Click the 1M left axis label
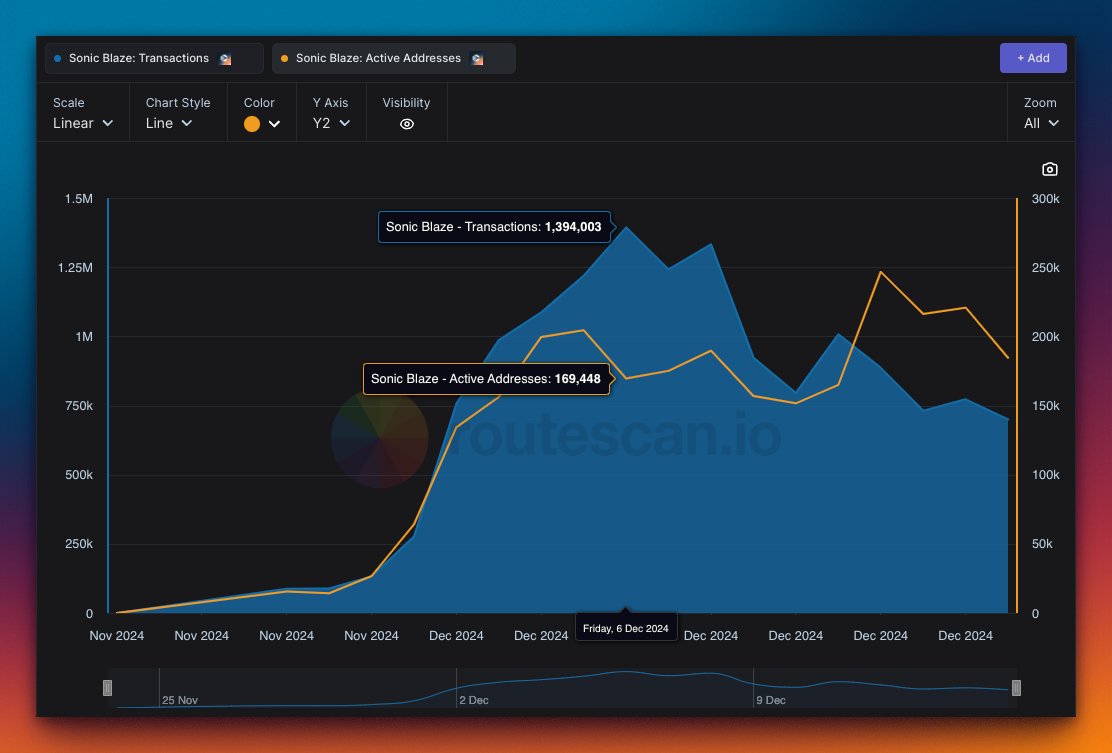1112x753 pixels. pos(84,337)
